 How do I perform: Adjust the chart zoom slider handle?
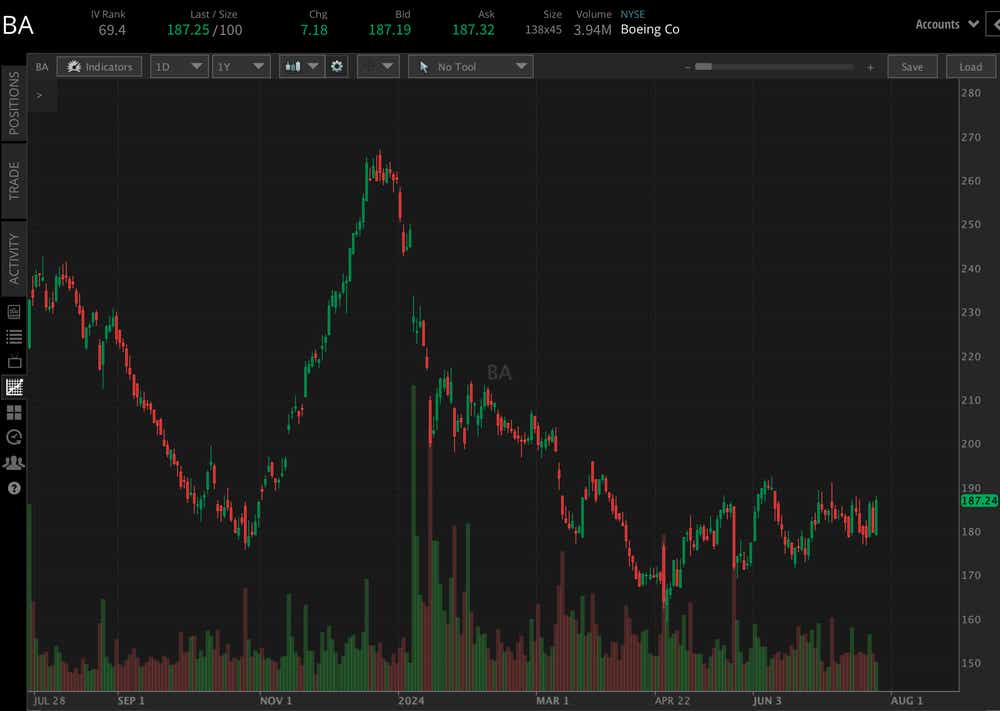click(703, 66)
